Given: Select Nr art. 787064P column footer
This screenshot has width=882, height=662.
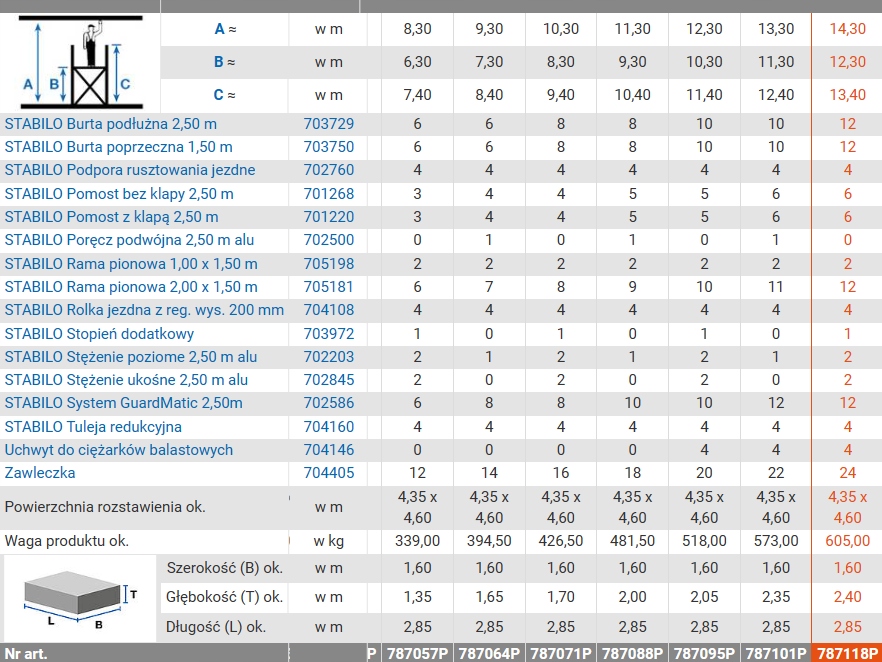Looking at the screenshot, I should click(x=489, y=654).
